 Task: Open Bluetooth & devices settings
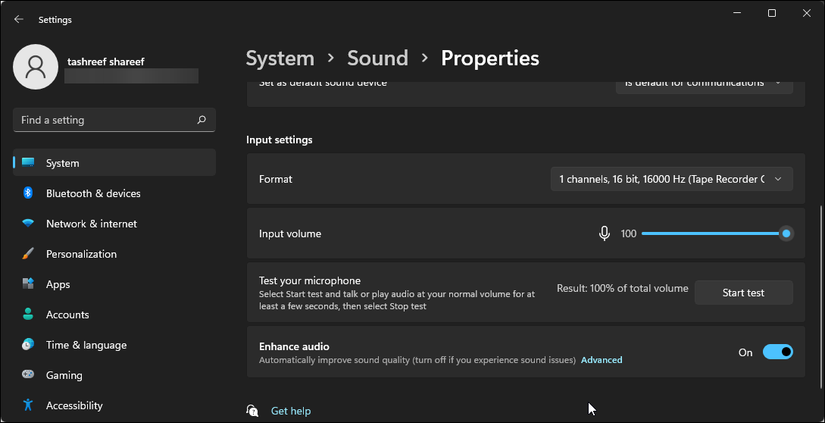pyautogui.click(x=93, y=193)
